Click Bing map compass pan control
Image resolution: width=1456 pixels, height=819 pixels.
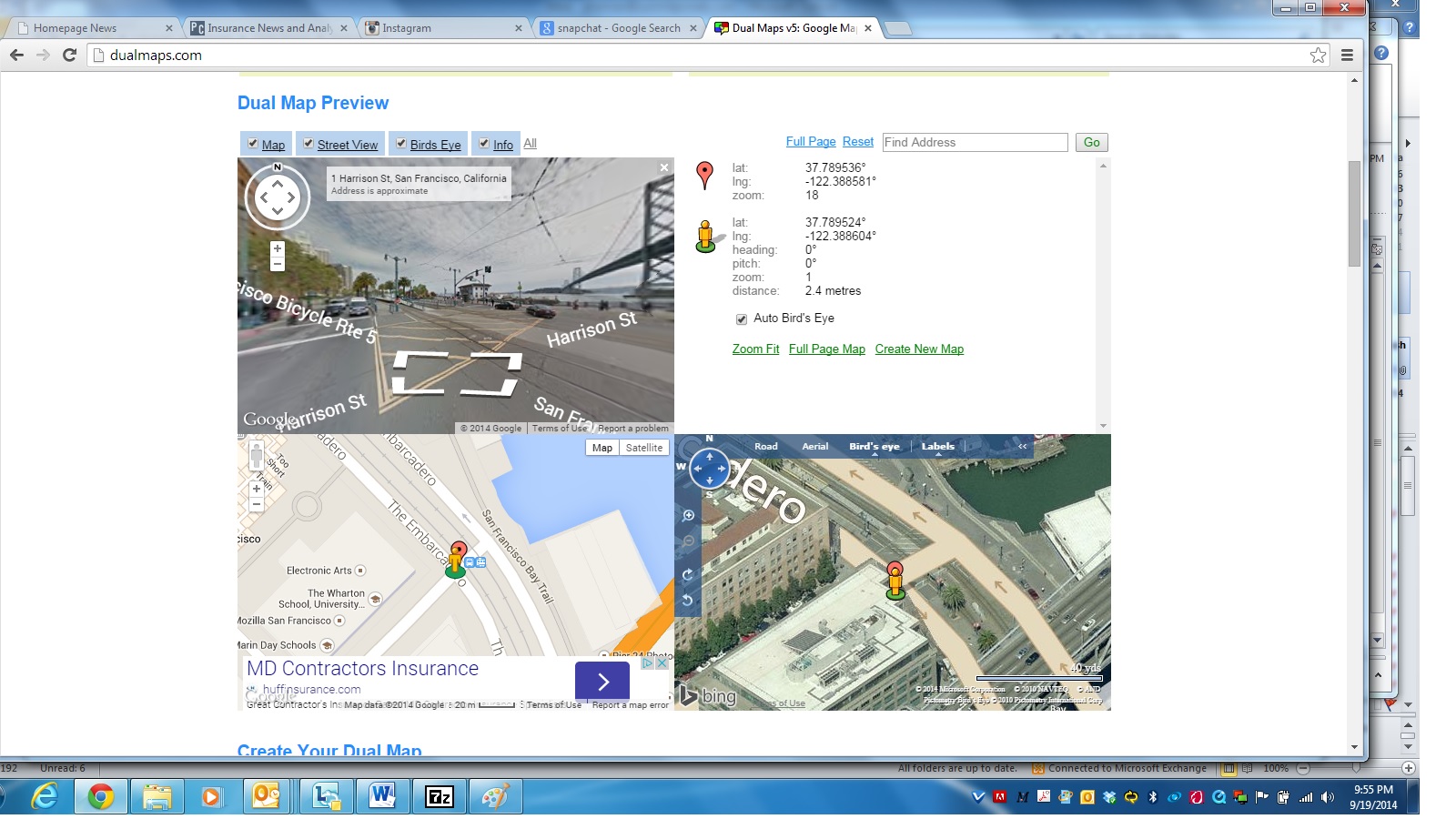coord(710,470)
